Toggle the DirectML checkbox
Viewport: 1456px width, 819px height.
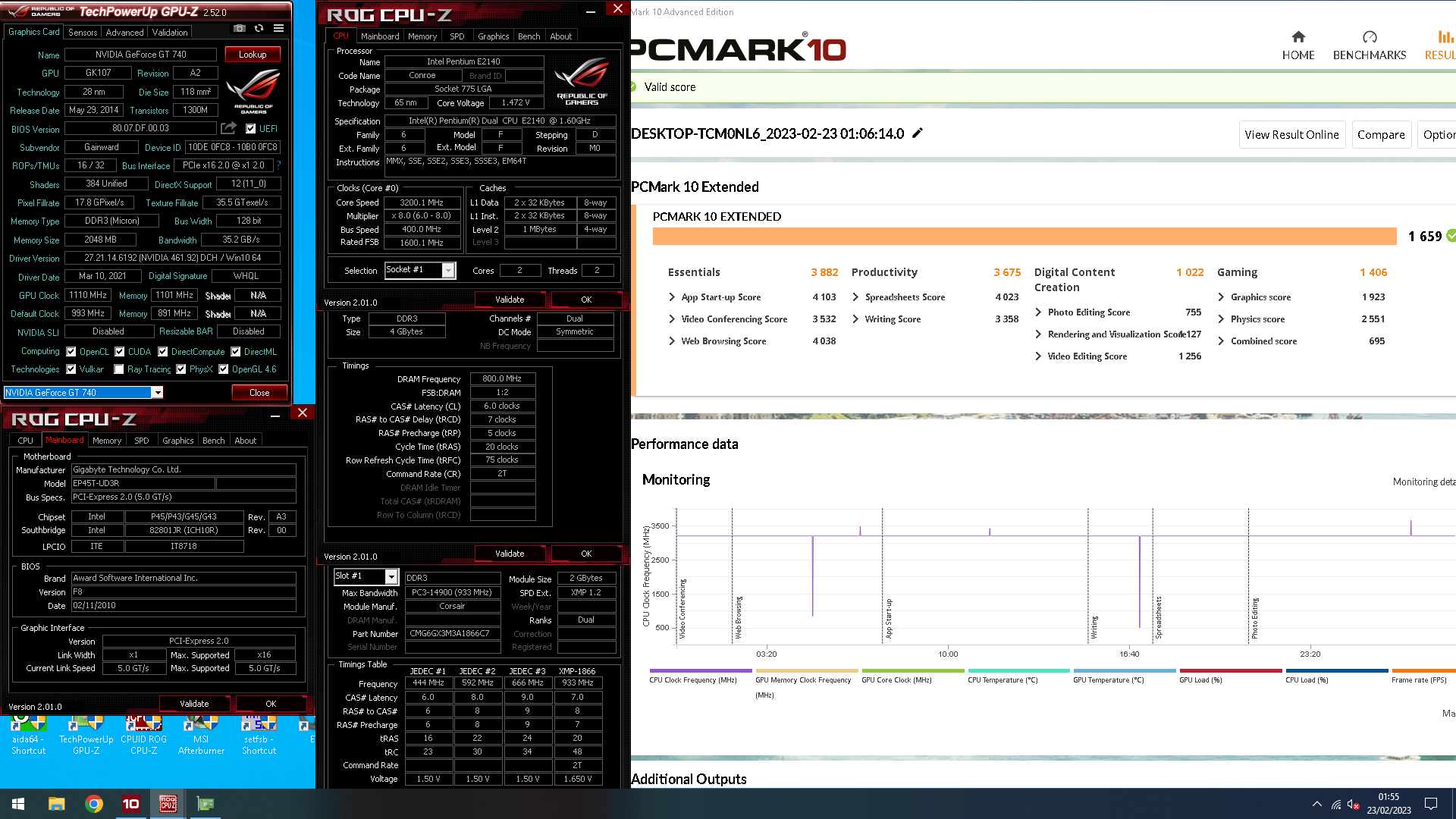click(236, 352)
